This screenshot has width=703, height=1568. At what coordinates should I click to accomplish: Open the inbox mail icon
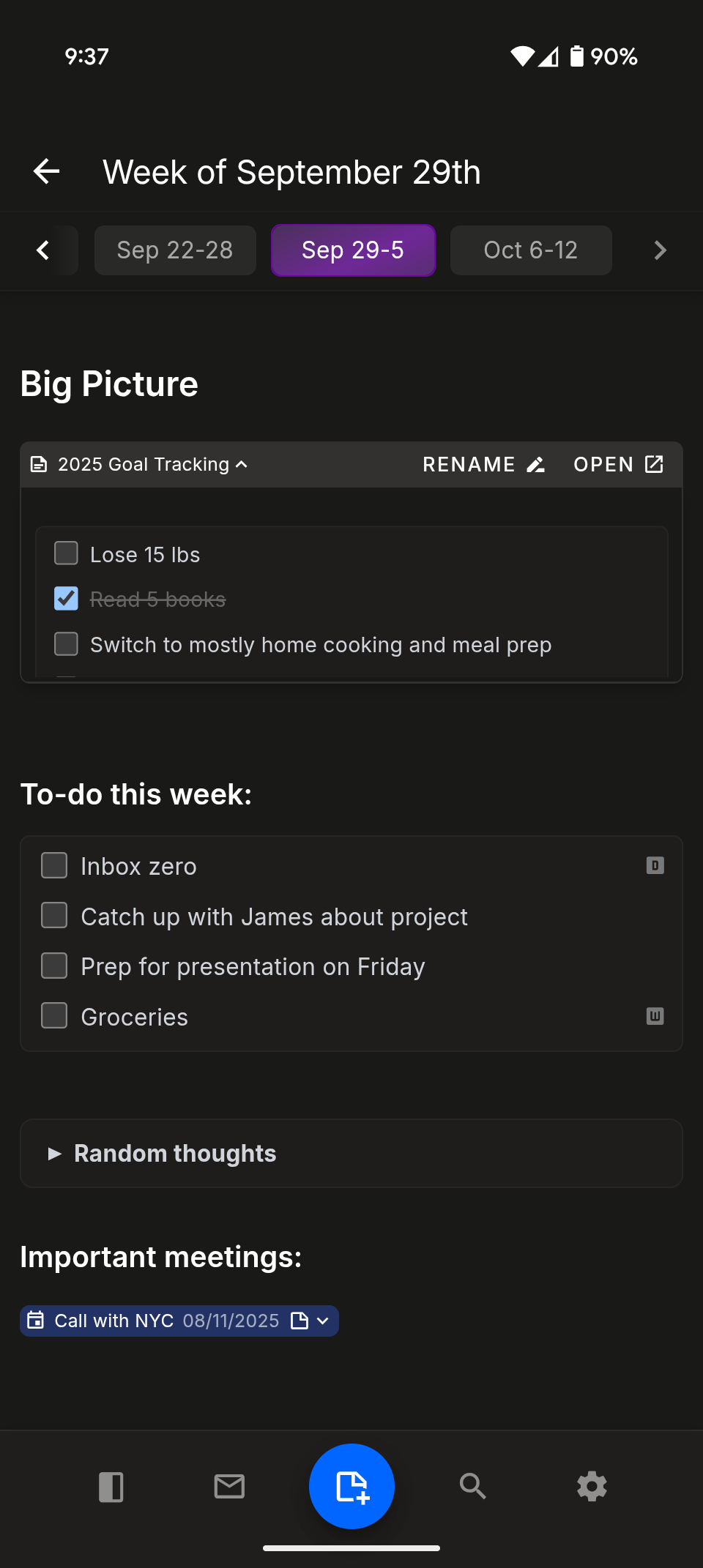pos(229,1487)
